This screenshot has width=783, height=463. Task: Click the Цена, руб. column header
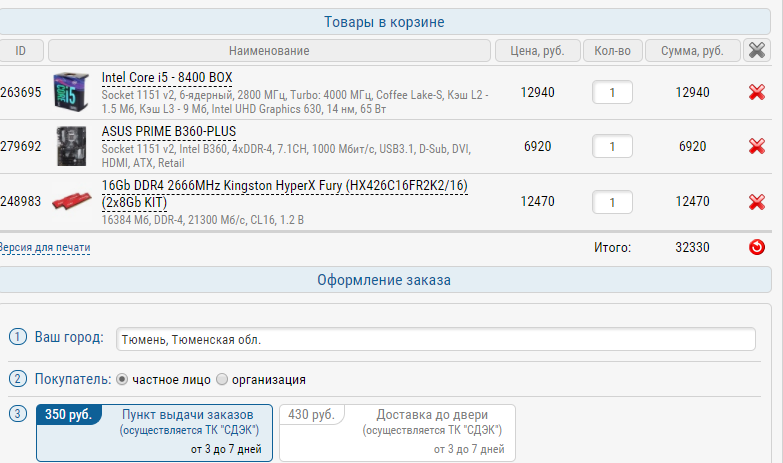coord(538,50)
